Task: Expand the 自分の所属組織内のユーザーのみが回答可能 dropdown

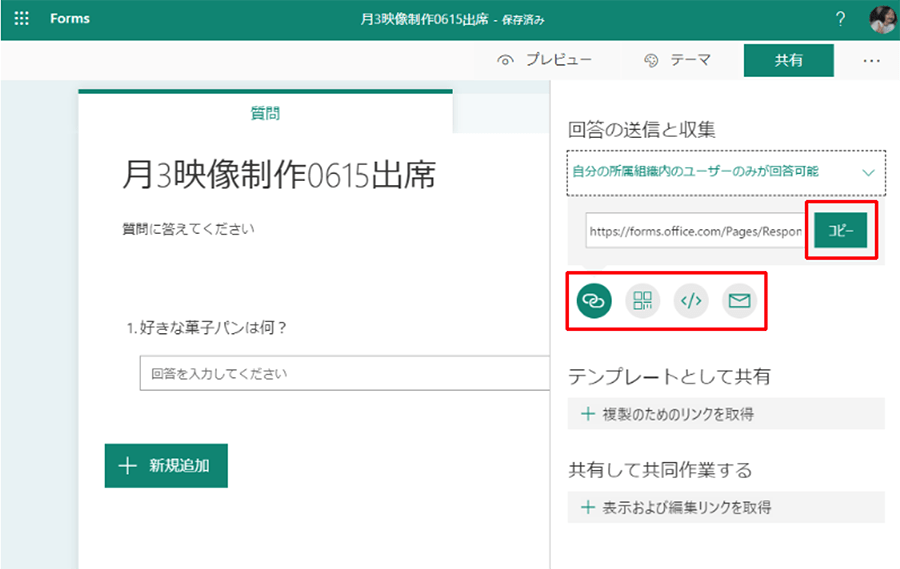Action: [726, 172]
